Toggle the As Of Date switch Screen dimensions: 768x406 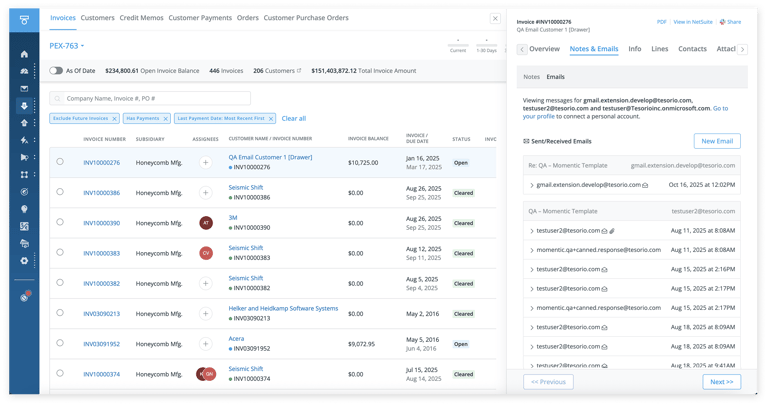pyautogui.click(x=56, y=71)
